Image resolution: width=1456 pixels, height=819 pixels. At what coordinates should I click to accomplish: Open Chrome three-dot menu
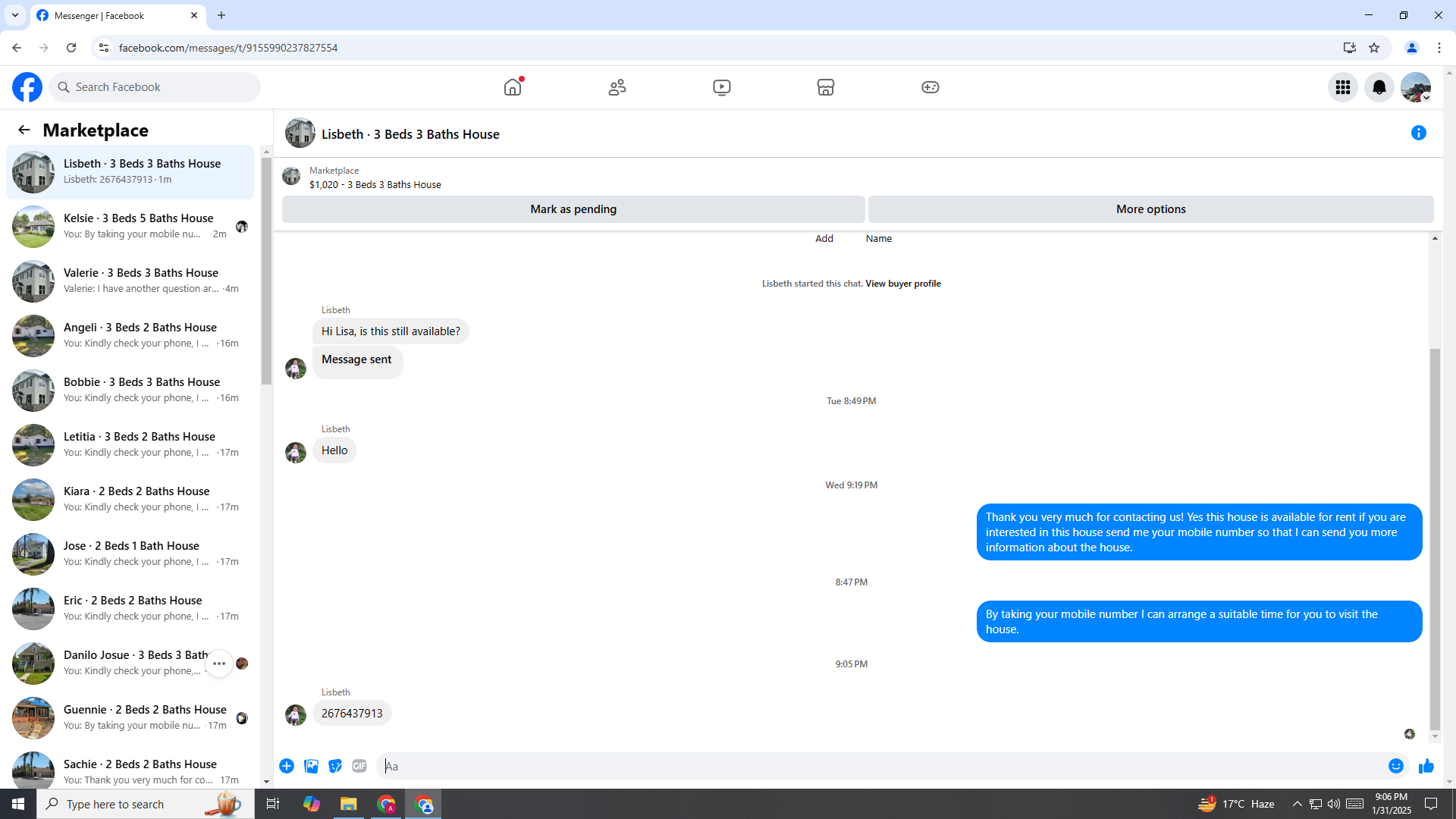coord(1439,48)
